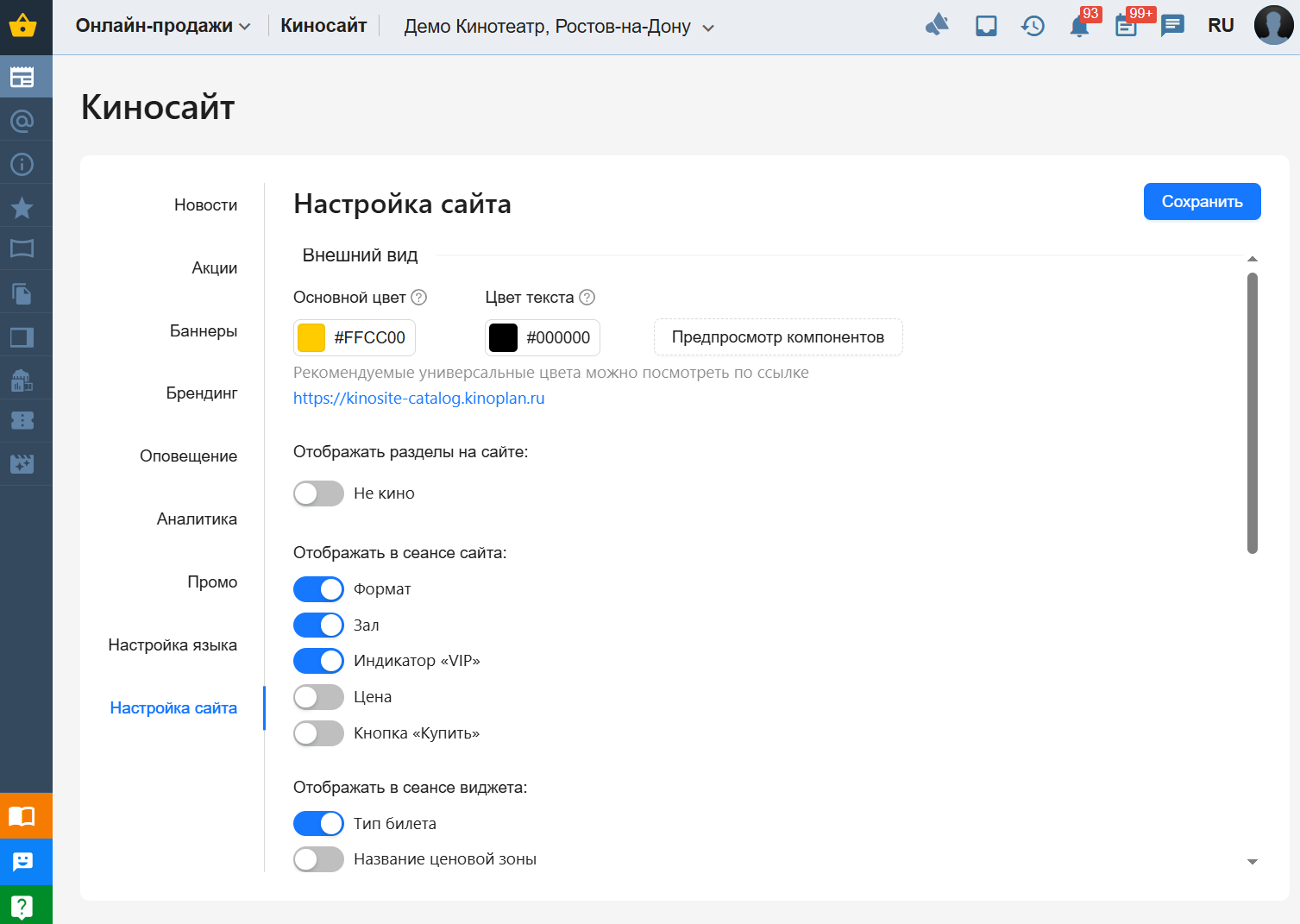Screen dimensions: 1300x924
Task: Click the star icon in left sidebar
Action: tap(22, 207)
